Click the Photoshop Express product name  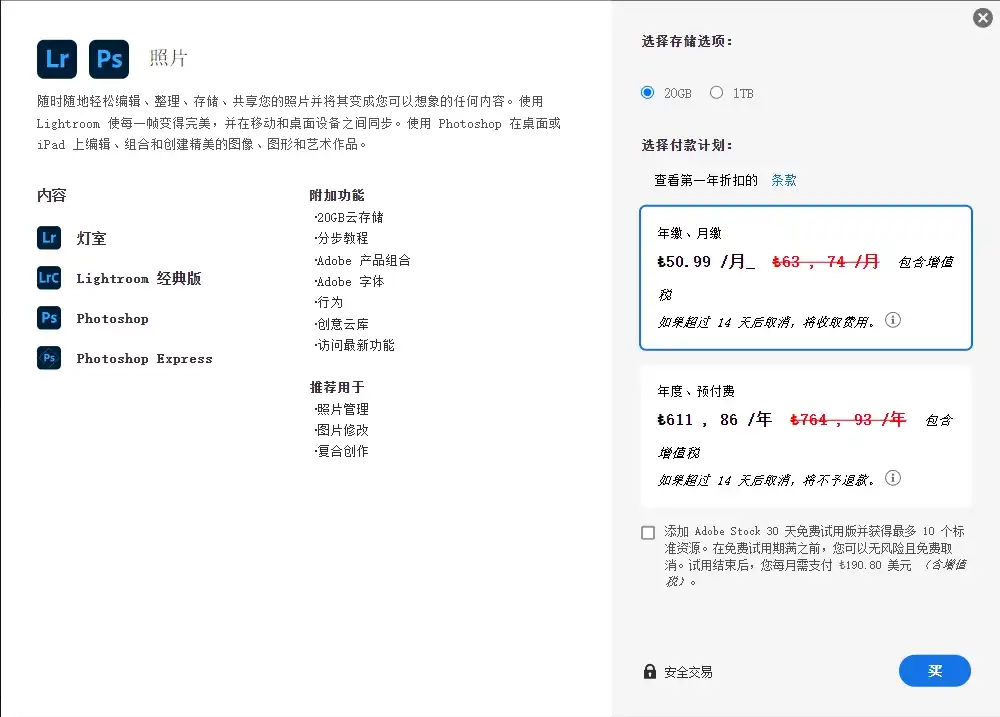pos(144,358)
